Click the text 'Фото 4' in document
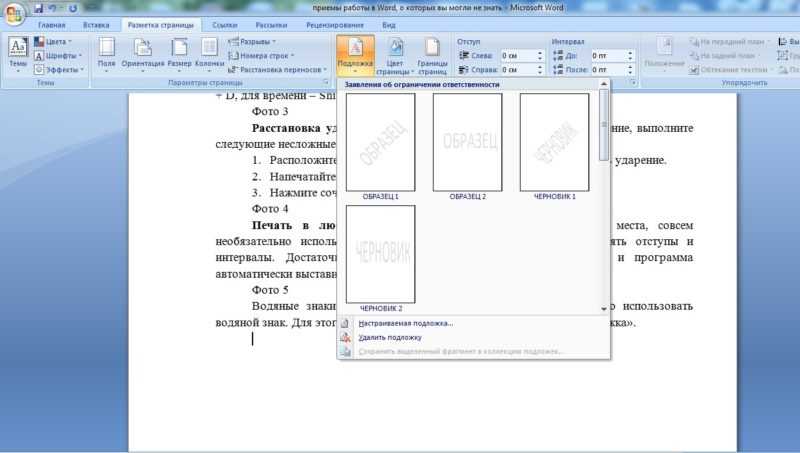The width and height of the screenshot is (800, 453). click(x=270, y=209)
